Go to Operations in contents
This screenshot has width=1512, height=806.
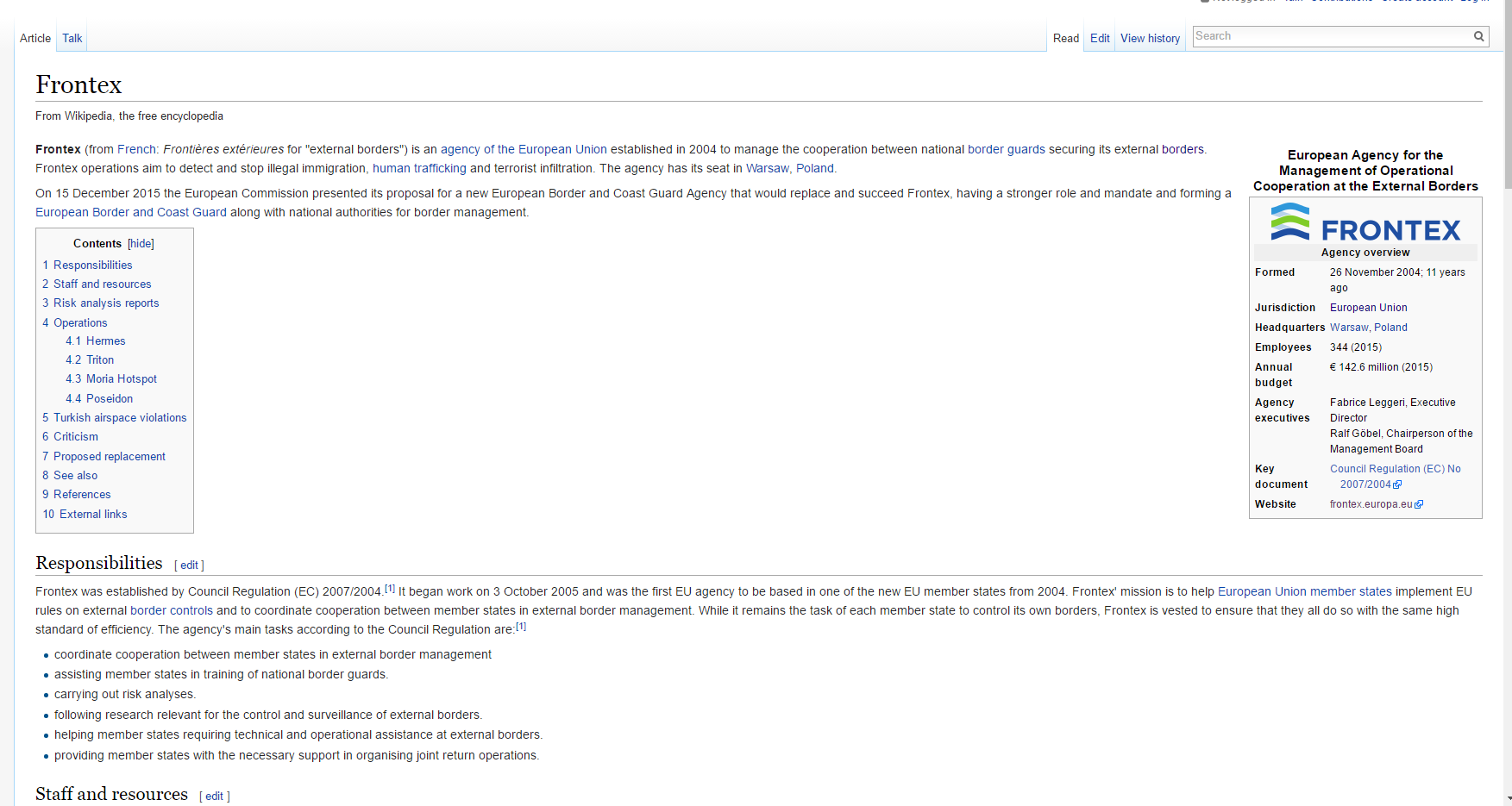click(x=80, y=323)
